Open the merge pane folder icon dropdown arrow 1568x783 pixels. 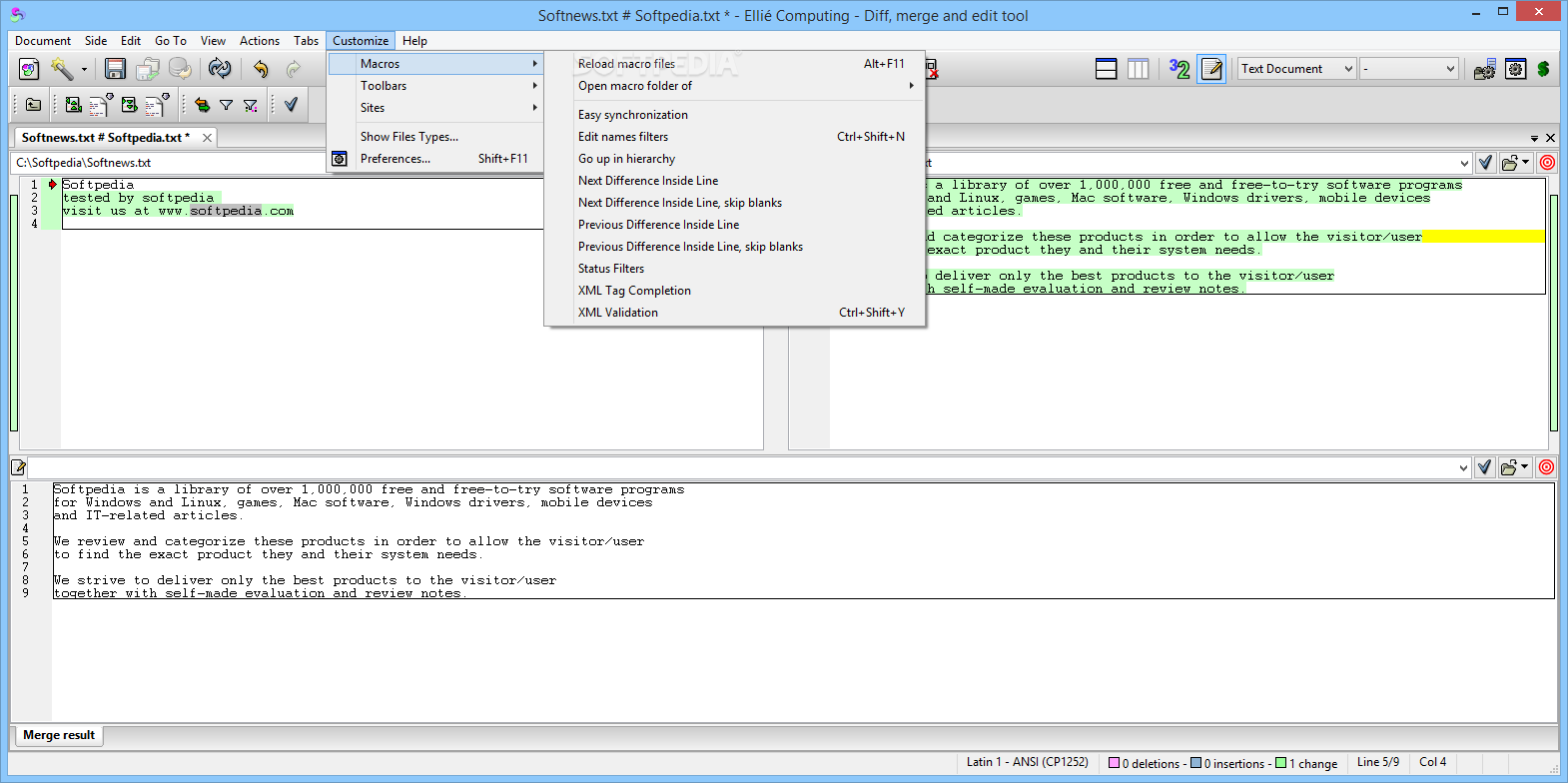coord(1526,467)
